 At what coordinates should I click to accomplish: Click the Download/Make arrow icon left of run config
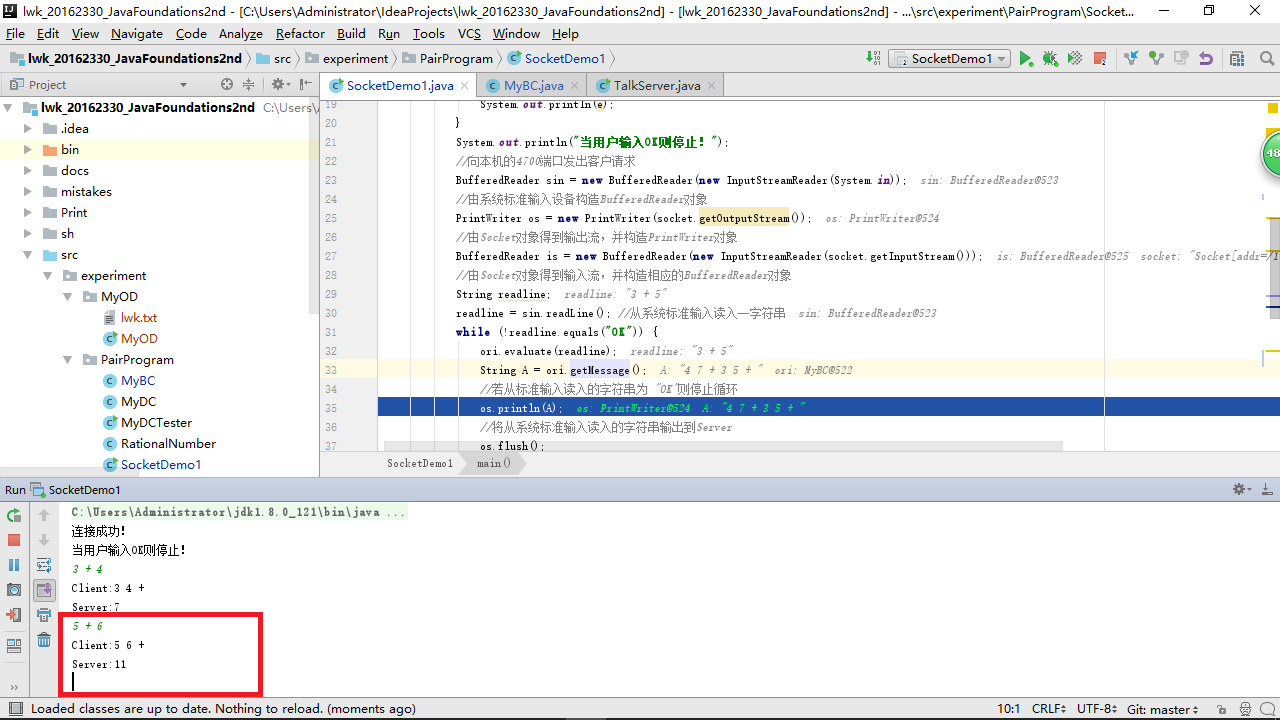[874, 59]
